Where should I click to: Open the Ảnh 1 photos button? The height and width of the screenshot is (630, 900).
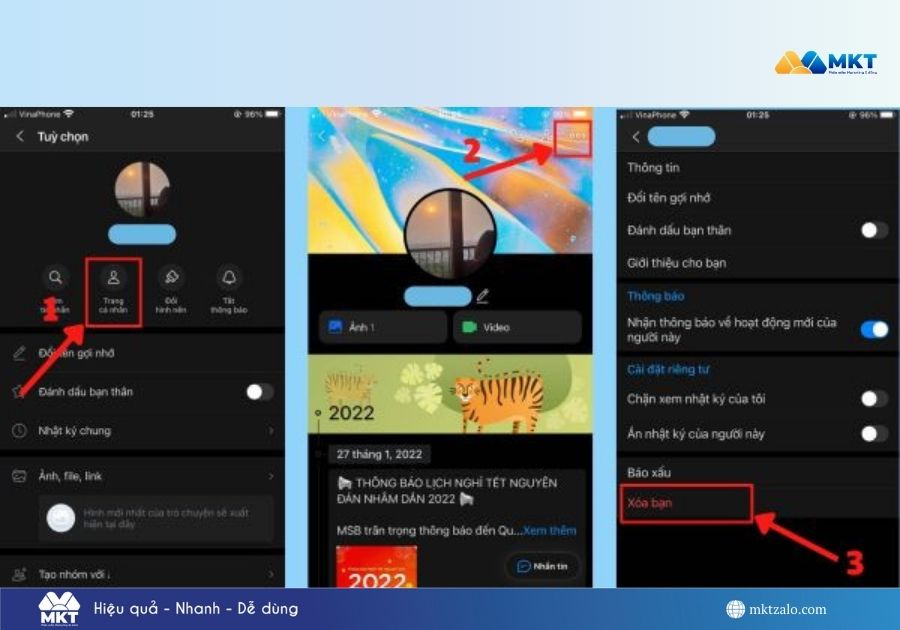coord(382,327)
